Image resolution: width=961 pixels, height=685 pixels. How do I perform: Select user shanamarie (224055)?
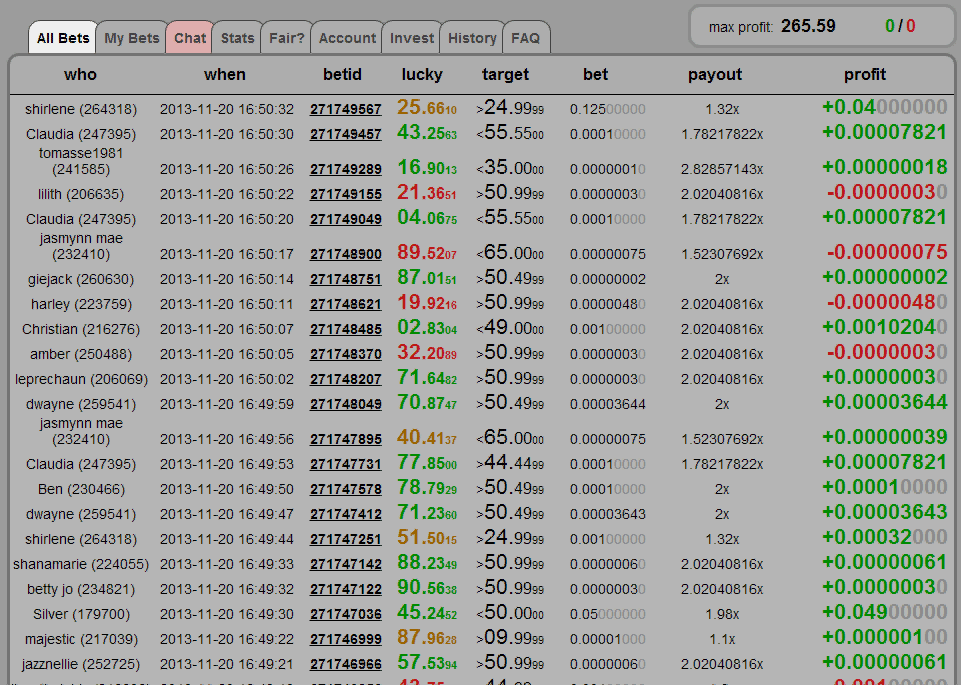point(81,564)
